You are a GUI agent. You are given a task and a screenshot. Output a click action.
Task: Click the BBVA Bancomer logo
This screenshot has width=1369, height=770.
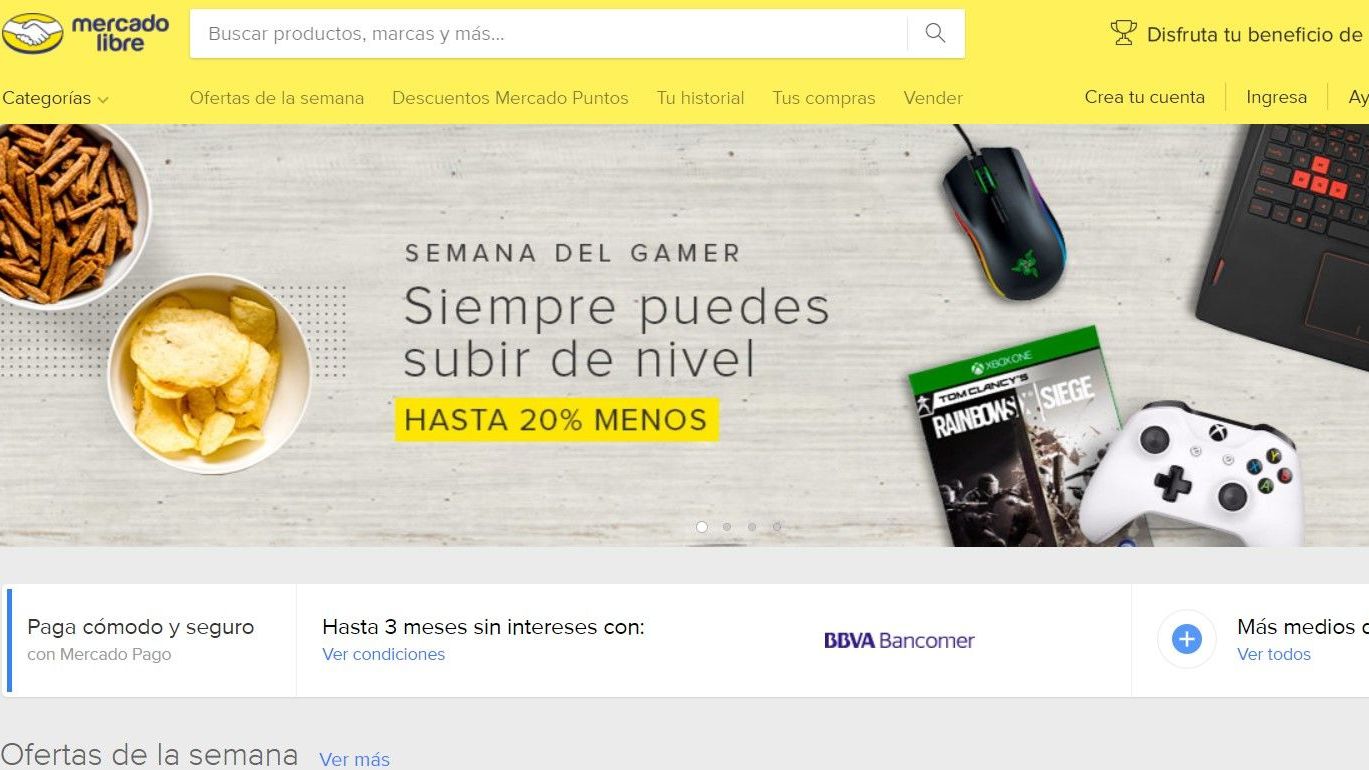point(899,640)
